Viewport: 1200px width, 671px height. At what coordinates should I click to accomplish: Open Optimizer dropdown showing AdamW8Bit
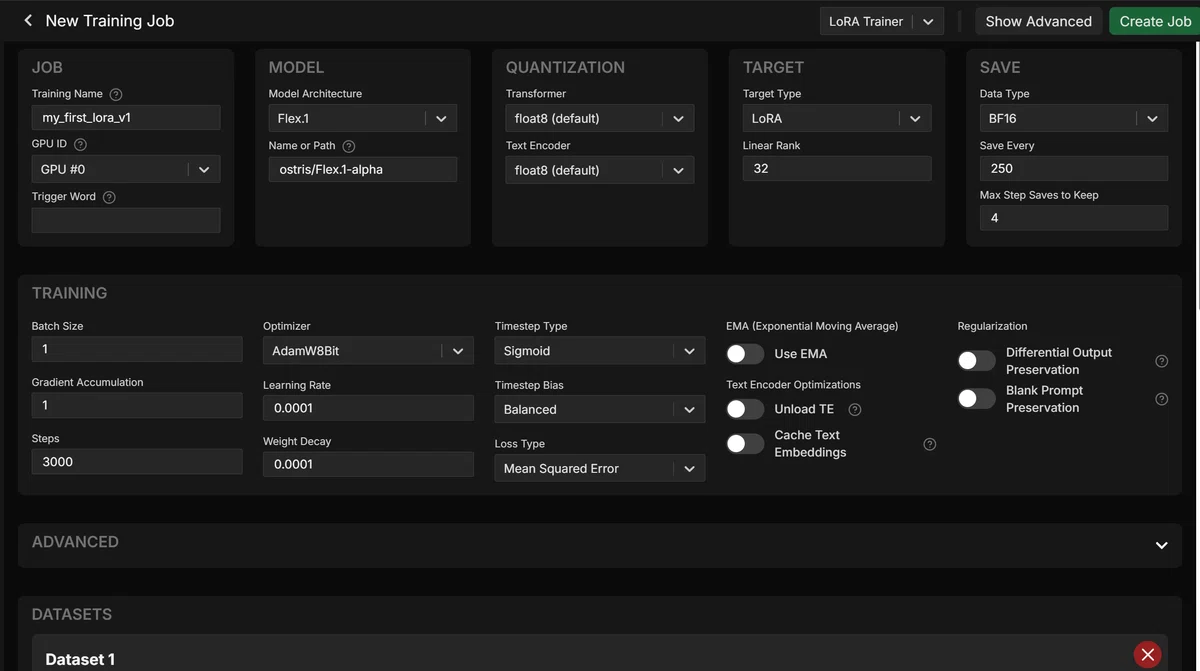pos(368,351)
